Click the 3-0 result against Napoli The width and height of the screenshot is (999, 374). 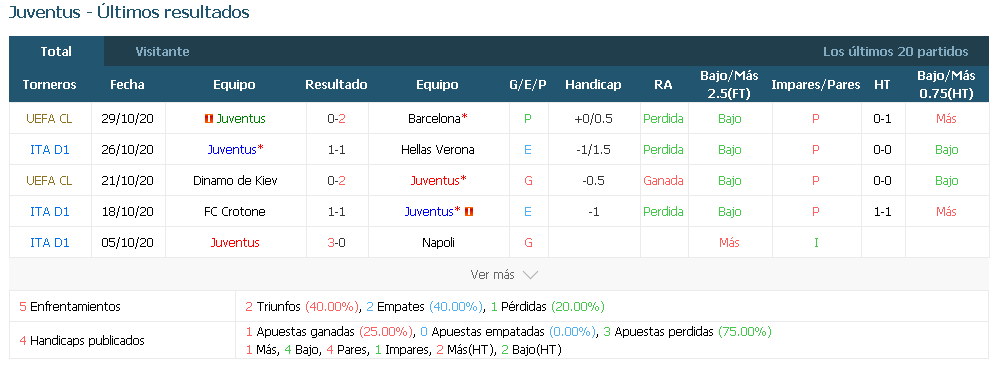pyautogui.click(x=336, y=243)
